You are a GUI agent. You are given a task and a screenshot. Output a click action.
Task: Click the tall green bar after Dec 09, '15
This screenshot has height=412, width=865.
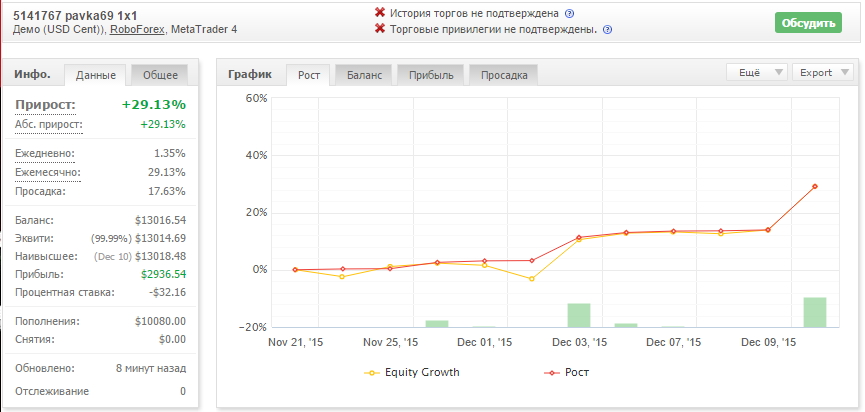pos(815,313)
